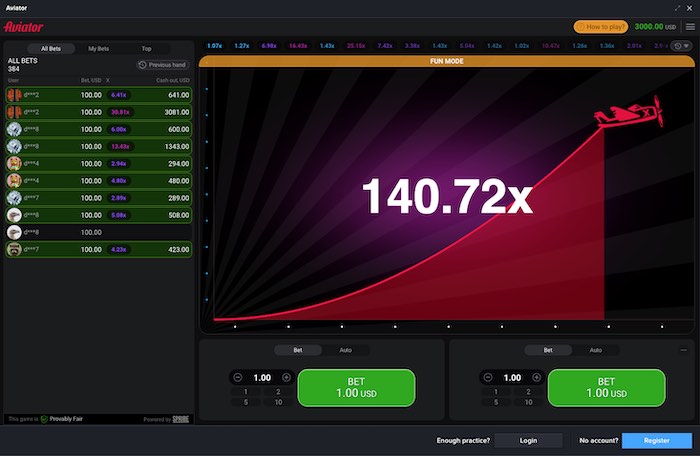Click the Login button

(x=529, y=440)
